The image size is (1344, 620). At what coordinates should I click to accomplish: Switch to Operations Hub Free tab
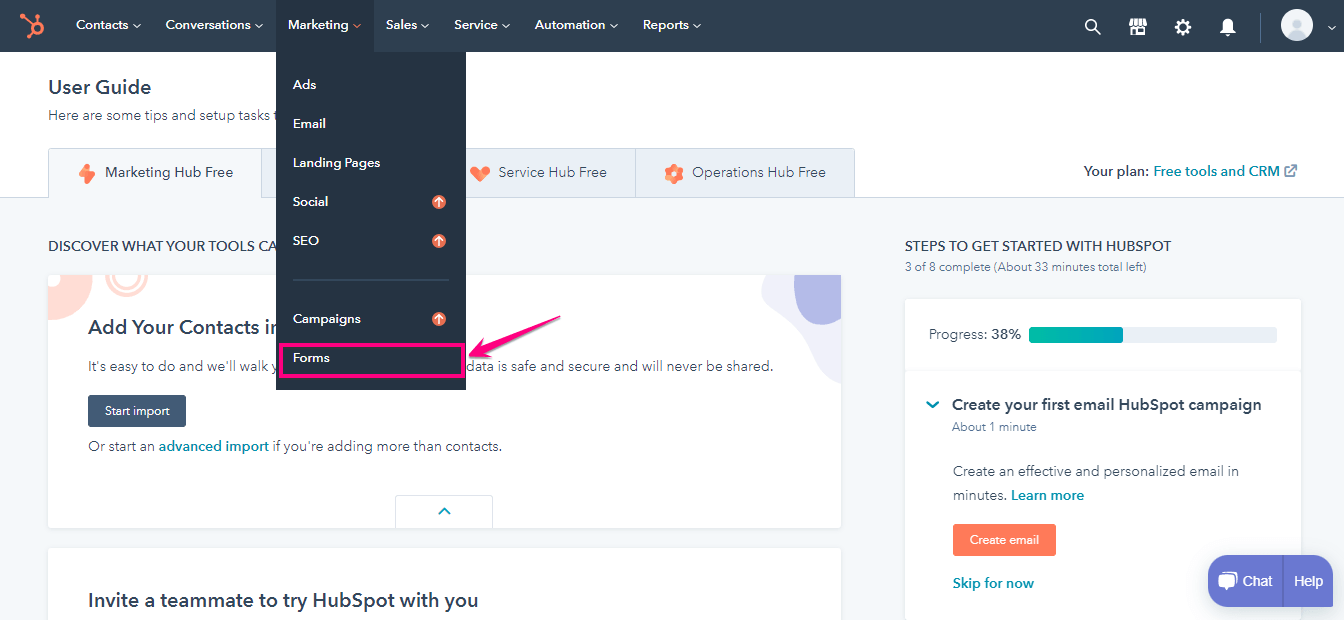pos(745,172)
